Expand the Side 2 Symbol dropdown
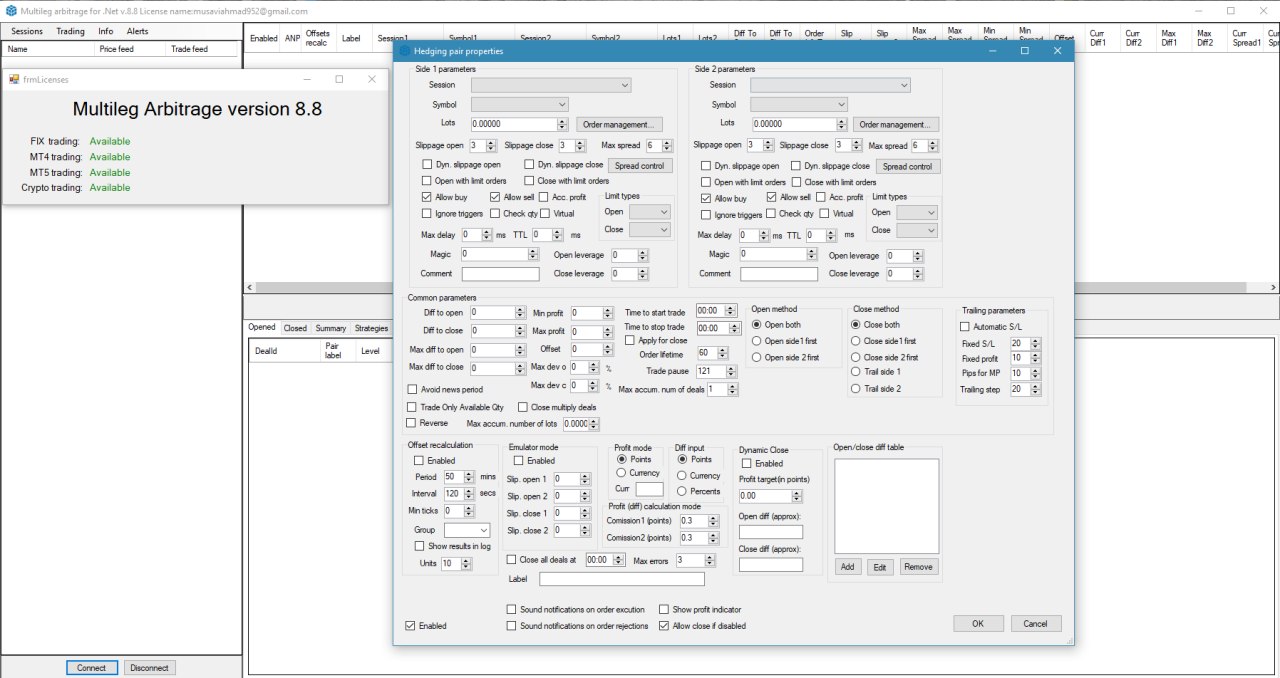The height and width of the screenshot is (678, 1280). tap(799, 104)
